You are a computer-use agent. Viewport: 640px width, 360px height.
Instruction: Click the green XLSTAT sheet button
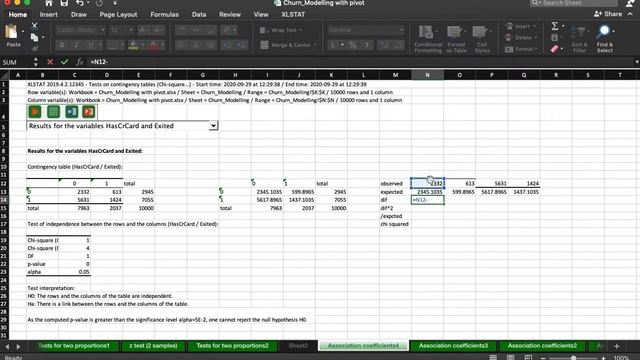53,112
